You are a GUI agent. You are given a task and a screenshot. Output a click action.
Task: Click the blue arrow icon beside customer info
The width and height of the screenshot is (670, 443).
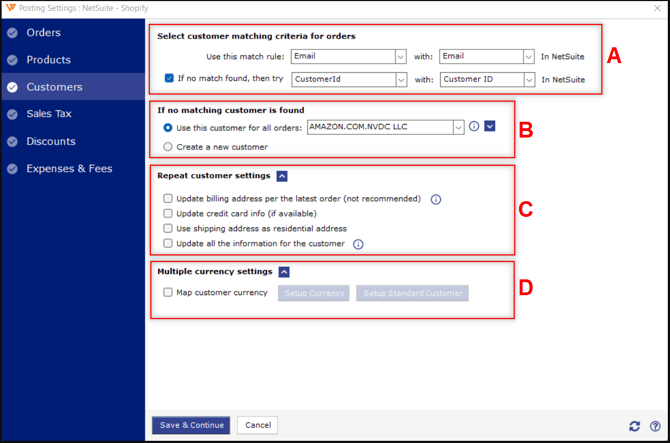pos(490,126)
